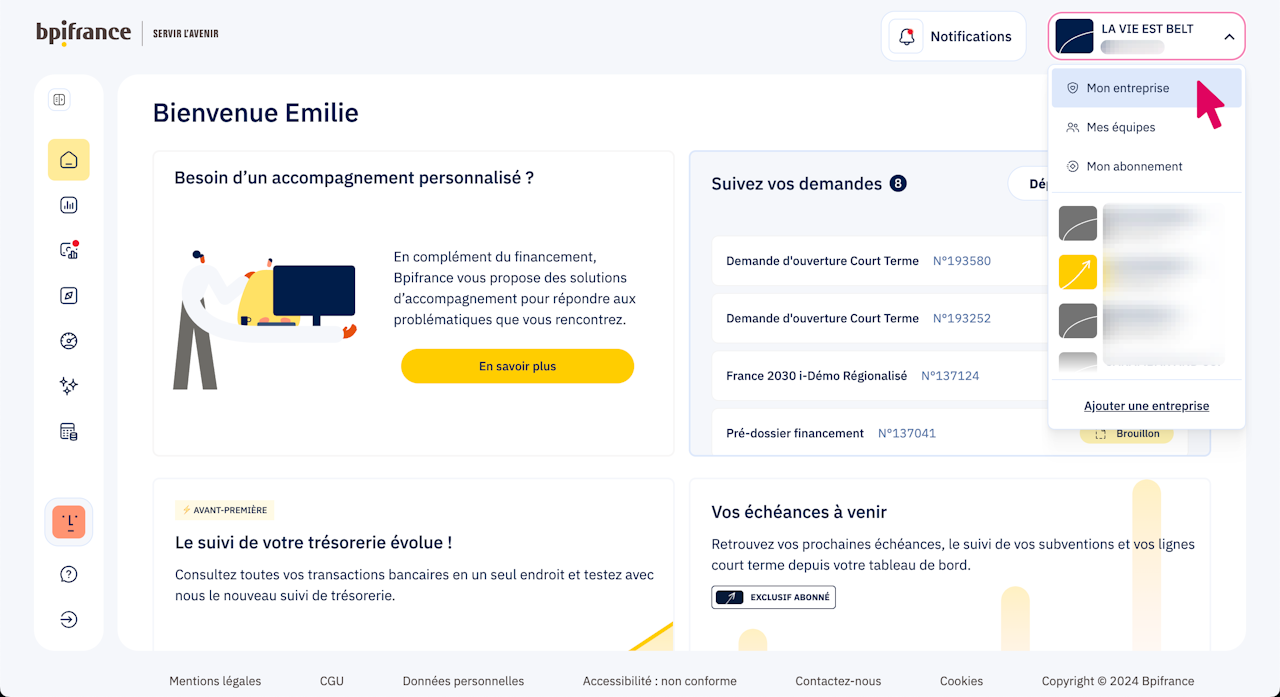Click the home icon in the sidebar

coord(69,160)
